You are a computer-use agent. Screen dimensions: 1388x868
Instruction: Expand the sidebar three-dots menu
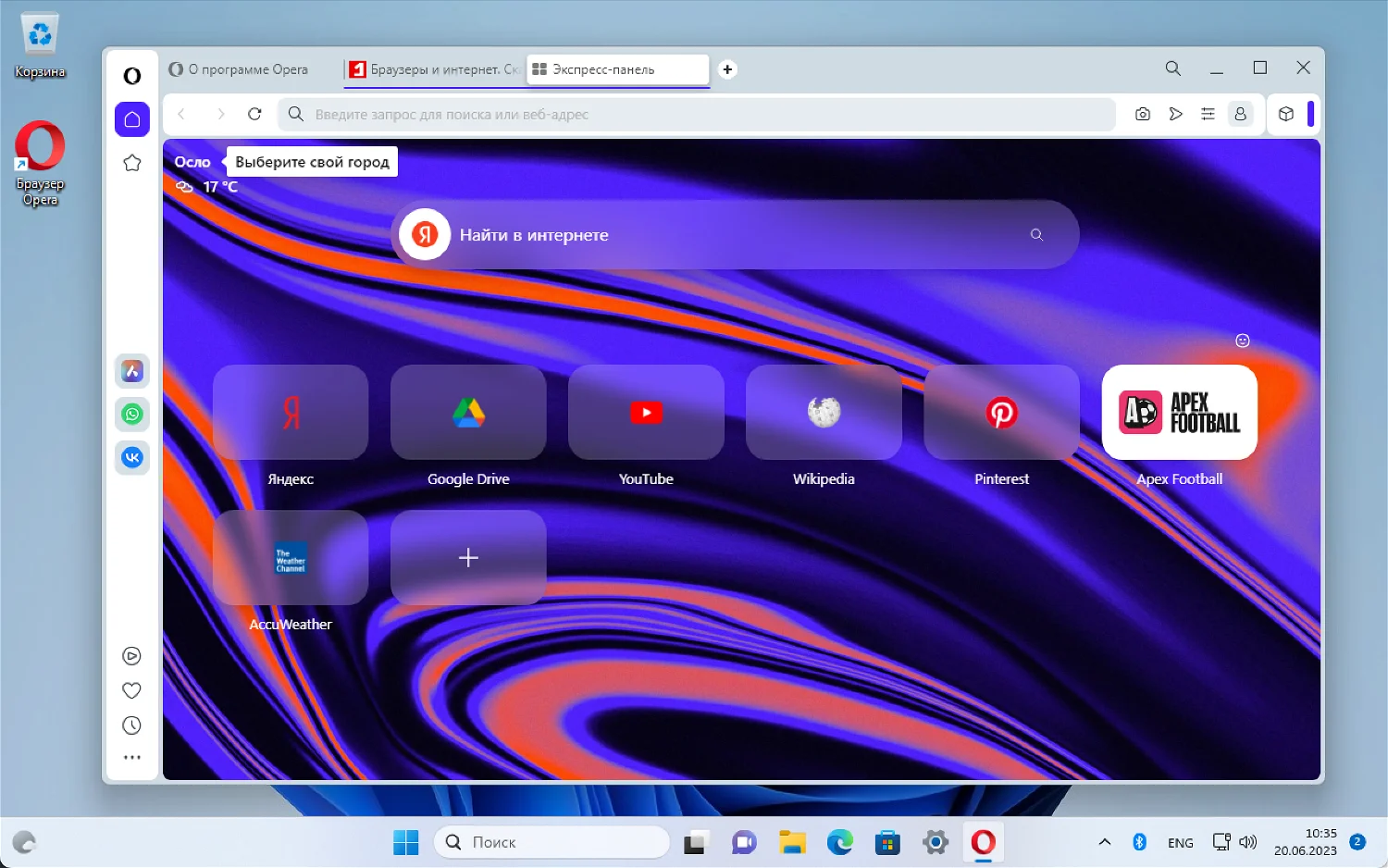click(x=131, y=757)
